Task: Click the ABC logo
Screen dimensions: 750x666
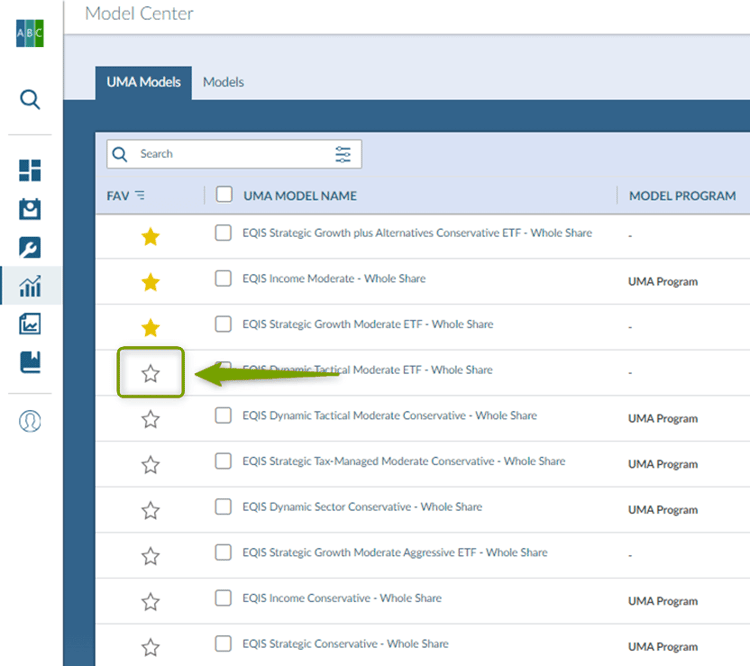Action: click(30, 33)
